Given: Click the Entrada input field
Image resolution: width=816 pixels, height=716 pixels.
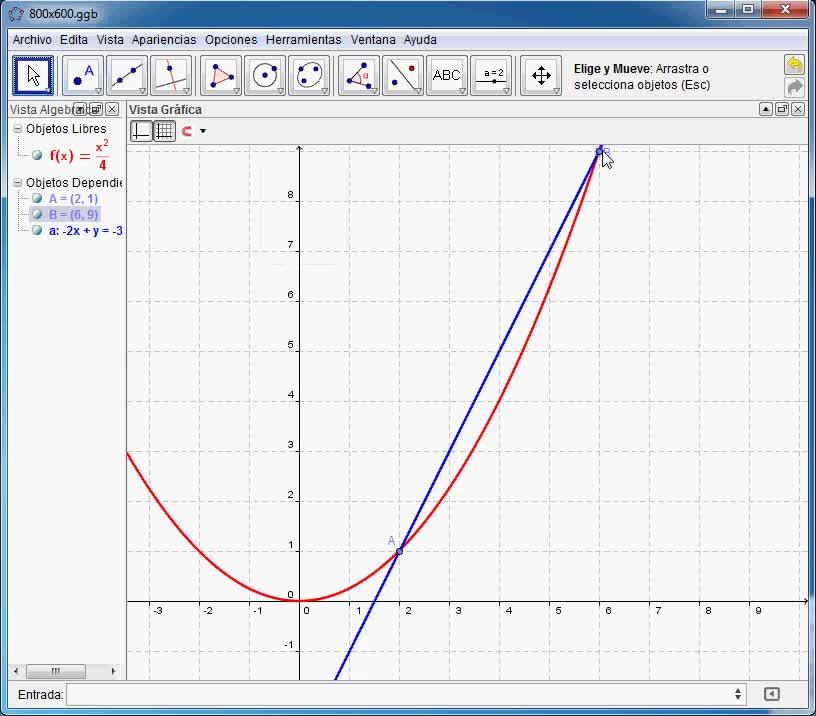Looking at the screenshot, I should click(x=400, y=694).
